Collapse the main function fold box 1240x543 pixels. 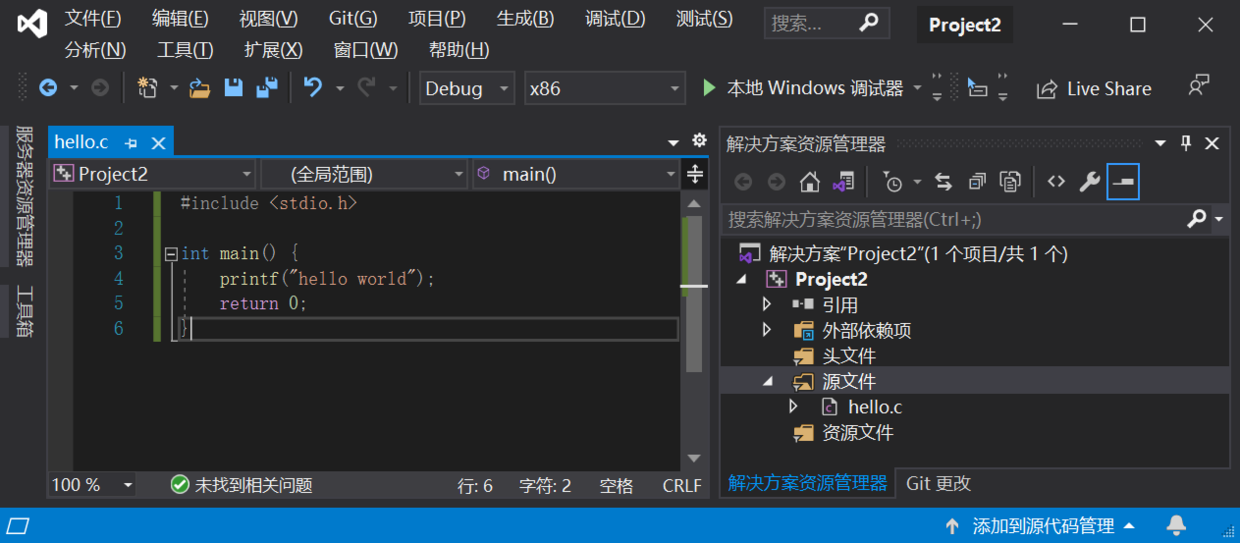(171, 254)
